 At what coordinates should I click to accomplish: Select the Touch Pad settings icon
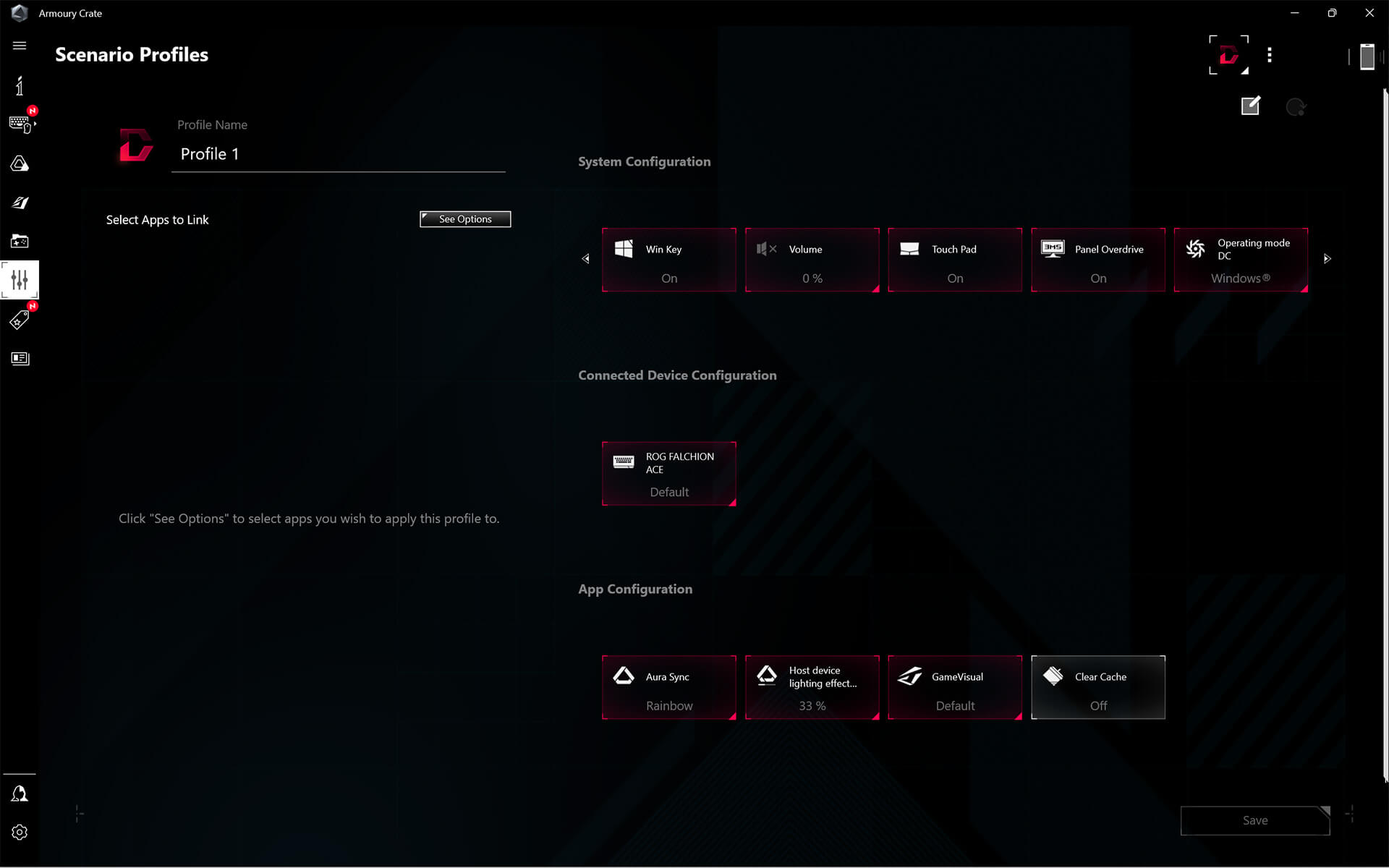[x=909, y=249]
